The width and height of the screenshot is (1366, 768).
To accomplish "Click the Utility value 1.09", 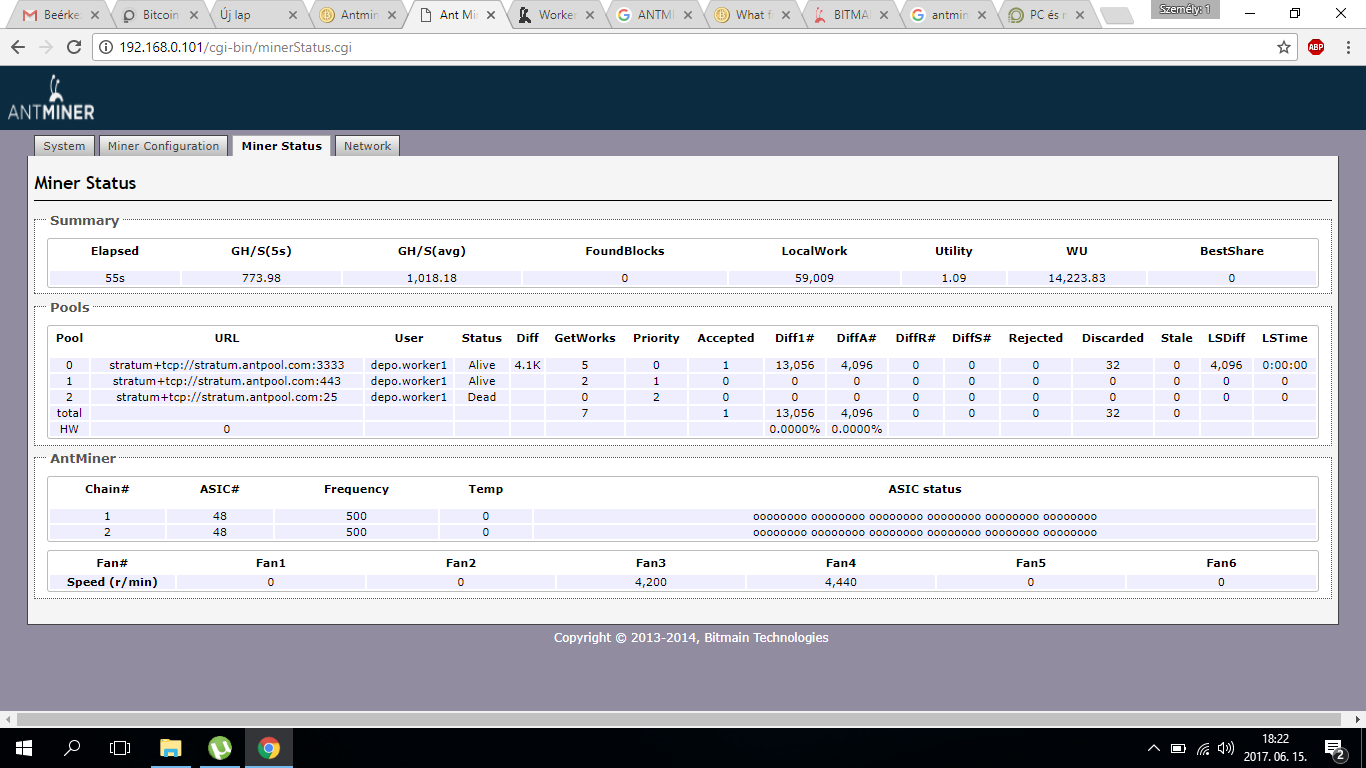I will pos(953,278).
